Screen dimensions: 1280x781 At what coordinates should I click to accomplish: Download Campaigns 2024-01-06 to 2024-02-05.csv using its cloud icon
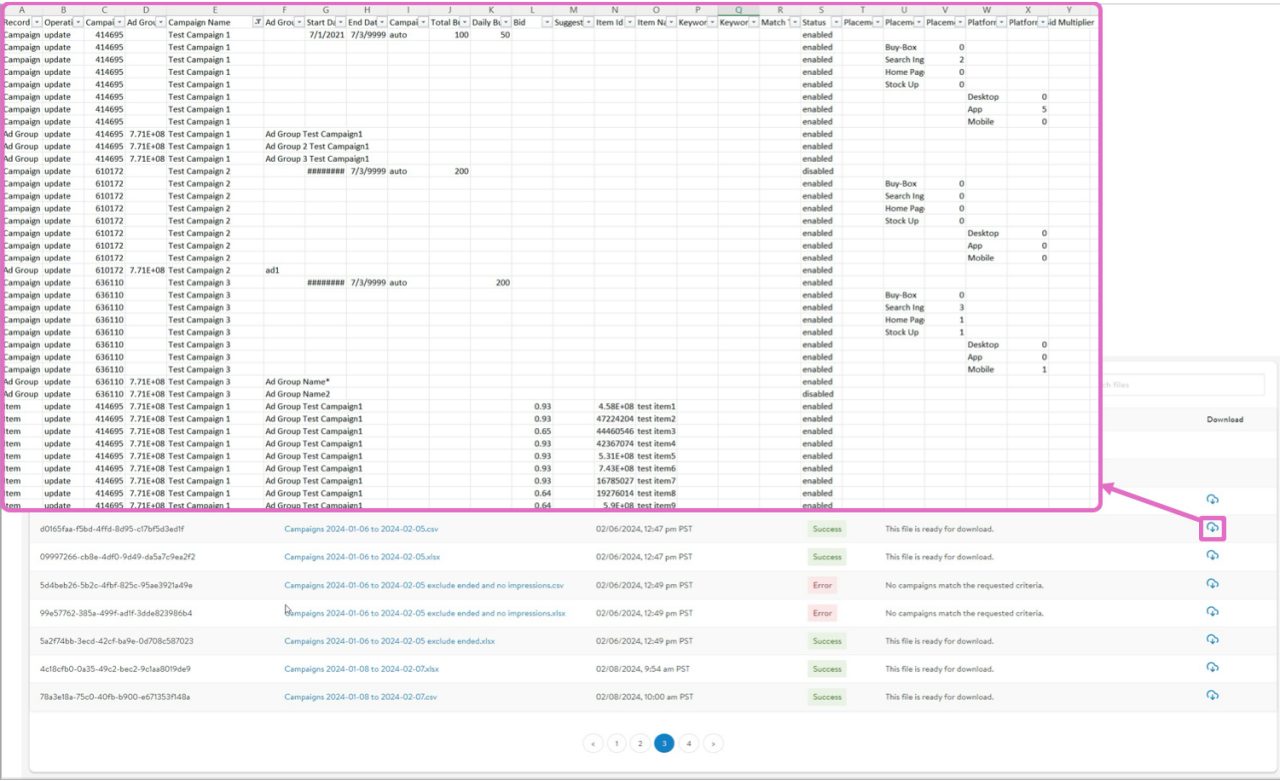click(1212, 528)
